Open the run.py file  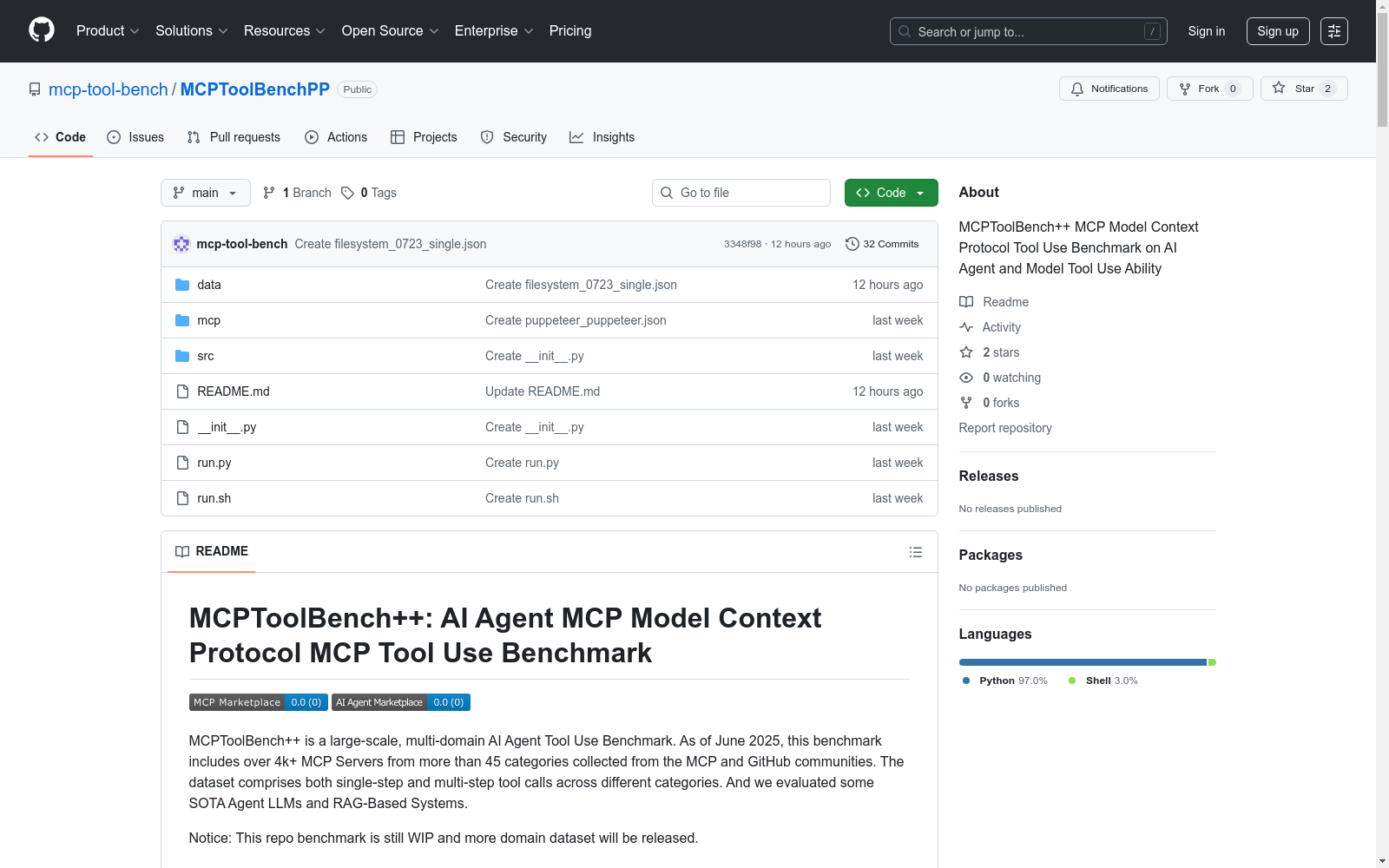(214, 463)
